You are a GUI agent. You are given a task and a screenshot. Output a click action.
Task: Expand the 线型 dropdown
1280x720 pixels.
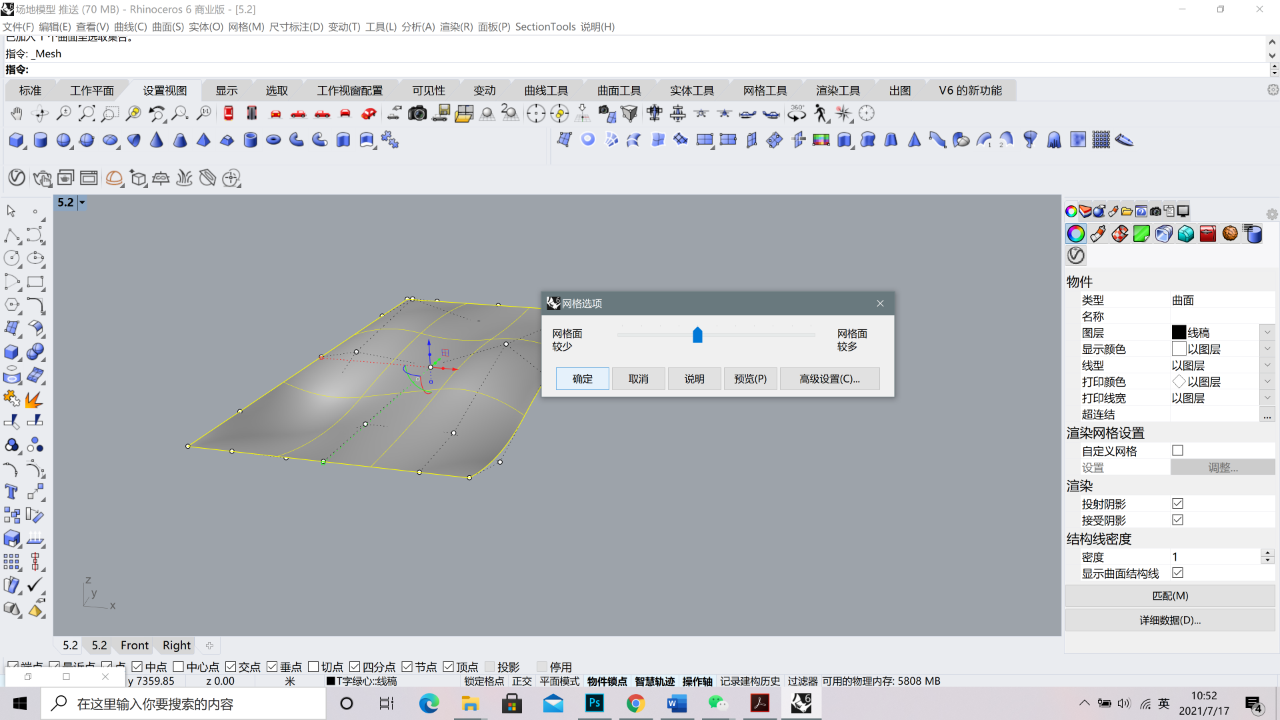(x=1267, y=366)
